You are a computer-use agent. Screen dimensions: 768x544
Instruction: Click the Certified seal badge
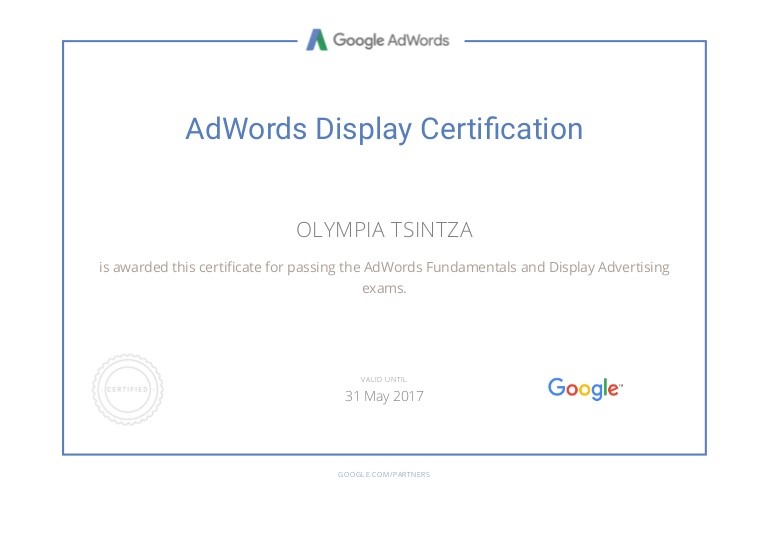point(127,389)
